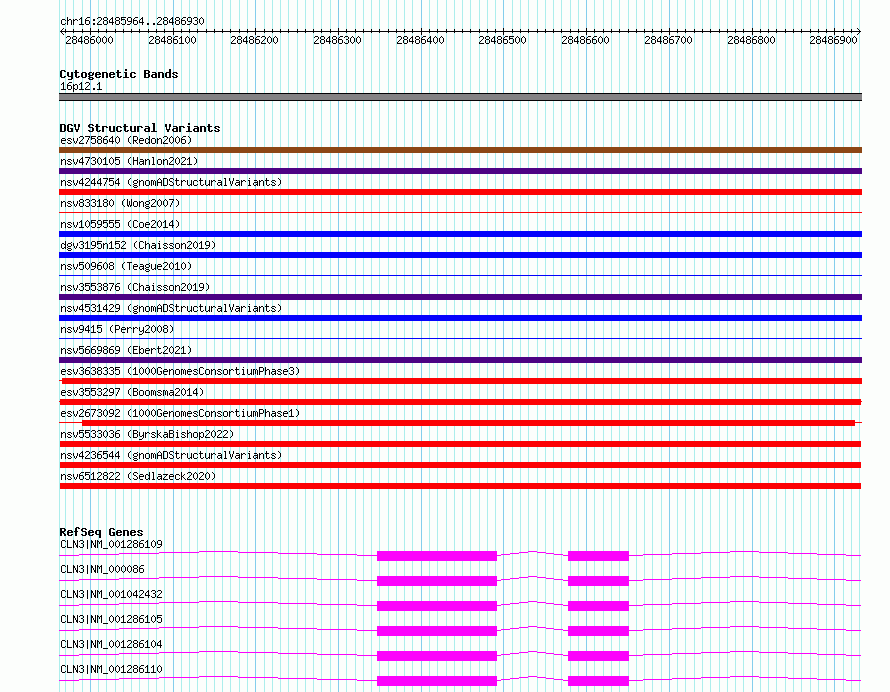This screenshot has height=692, width=890.
Task: Open variant dgv3195n152 (Chaisson2019) label
Action: click(x=138, y=245)
